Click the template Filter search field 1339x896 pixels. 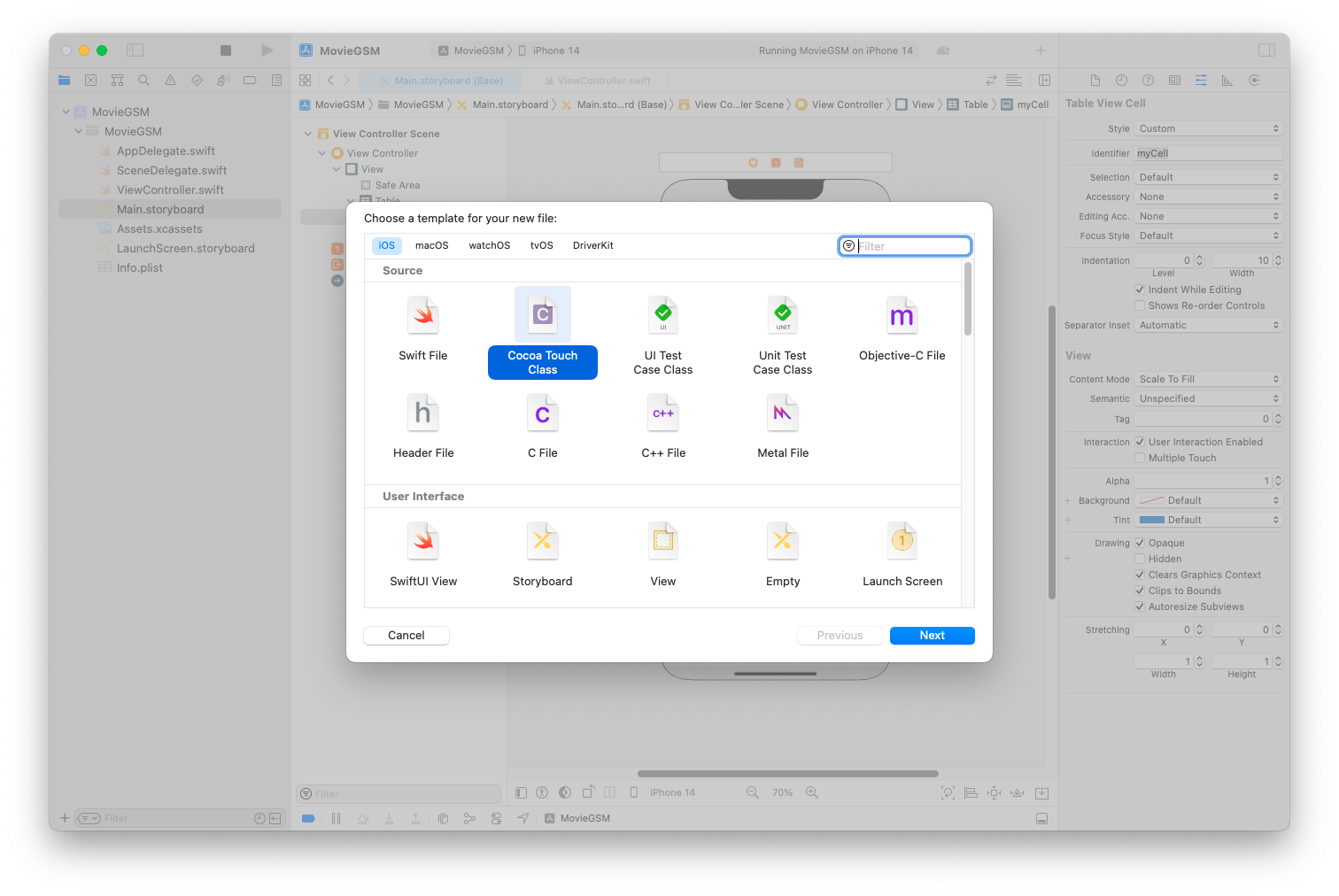(x=905, y=246)
